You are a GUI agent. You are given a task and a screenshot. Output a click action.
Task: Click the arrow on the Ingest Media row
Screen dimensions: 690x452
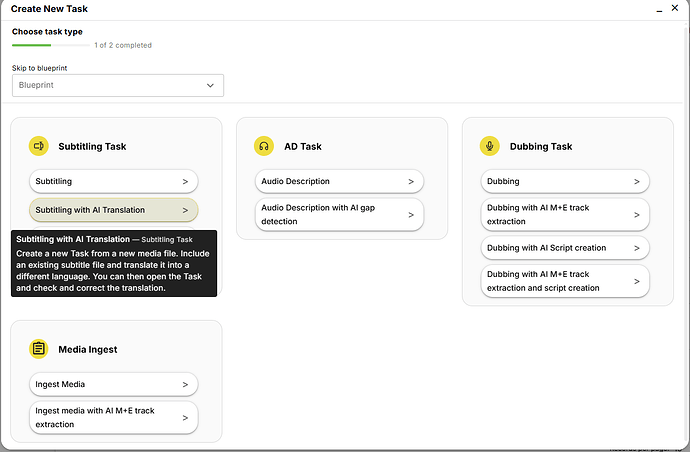185,384
